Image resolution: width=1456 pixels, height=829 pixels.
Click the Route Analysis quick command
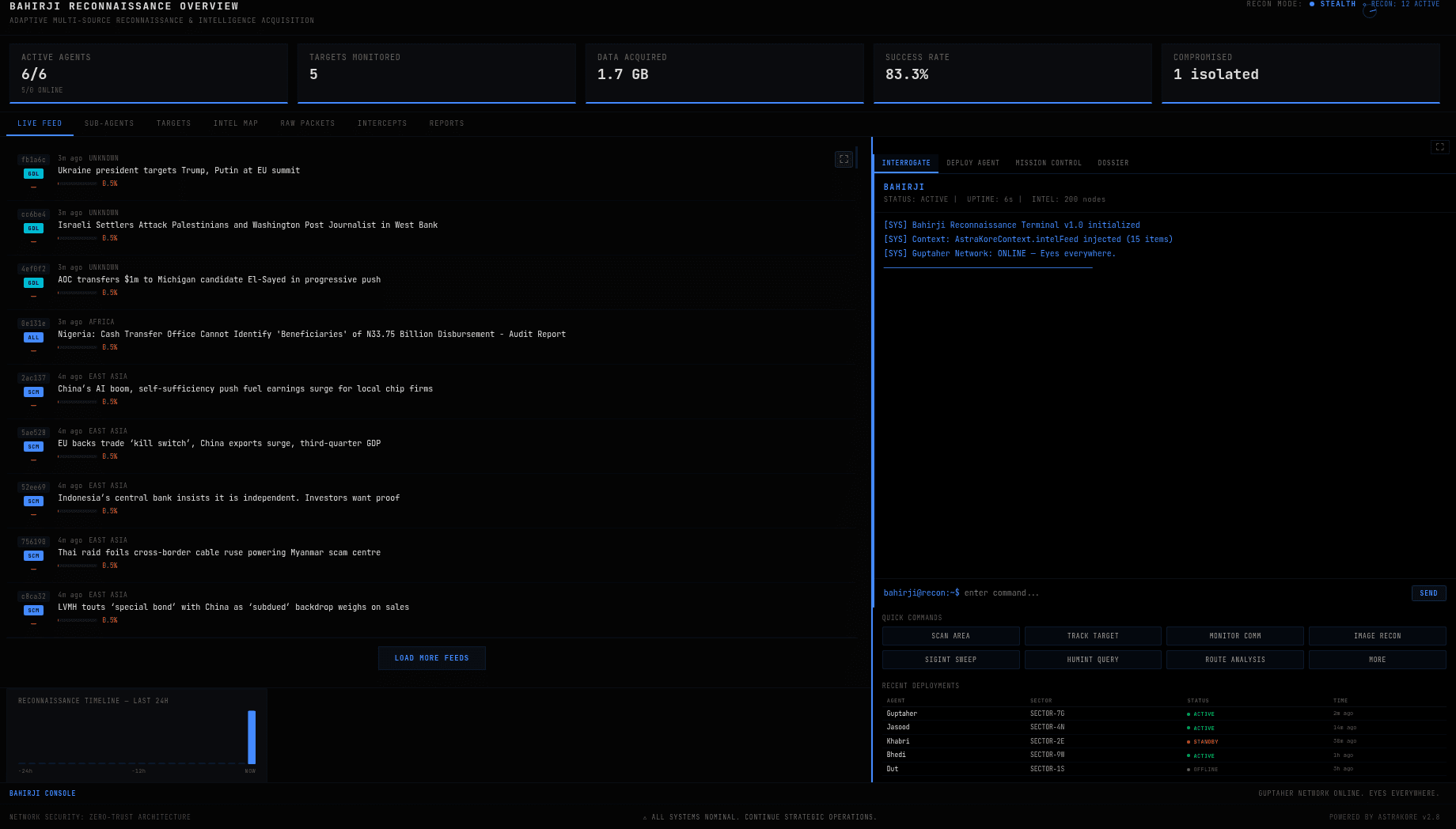(x=1235, y=660)
